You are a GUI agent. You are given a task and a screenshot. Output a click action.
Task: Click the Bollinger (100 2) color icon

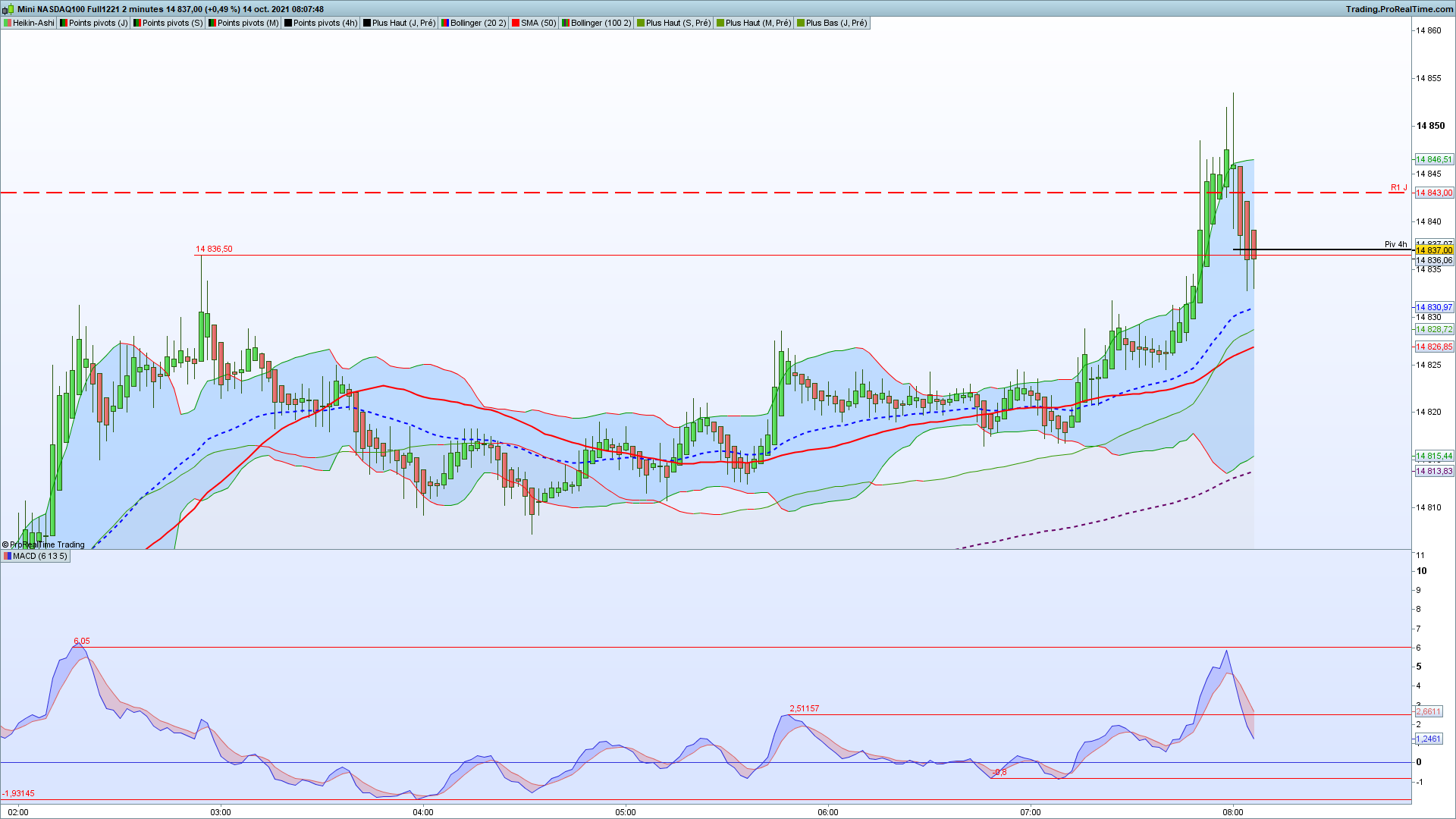(565, 23)
